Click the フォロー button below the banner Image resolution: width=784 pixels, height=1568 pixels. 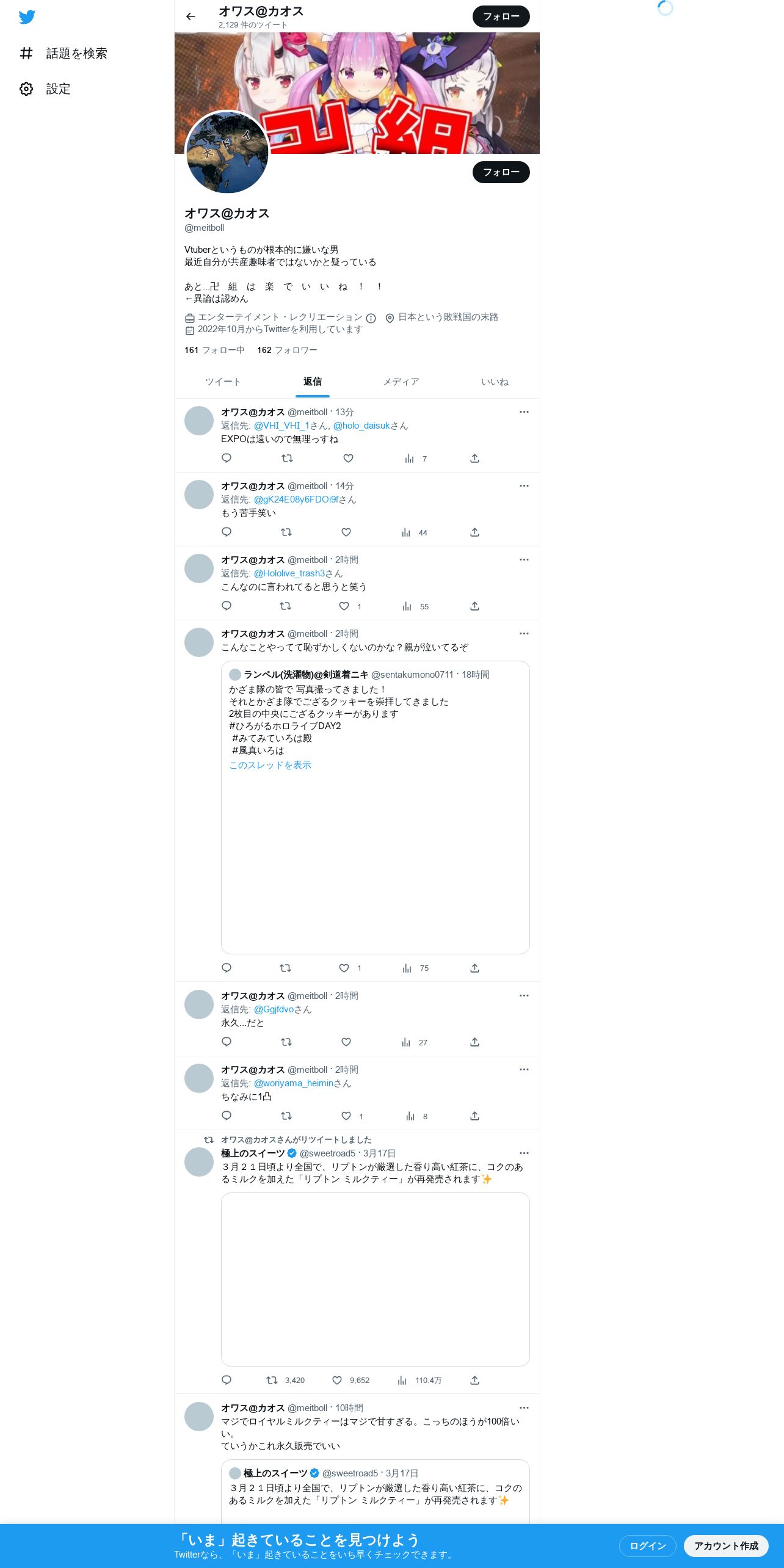click(501, 172)
